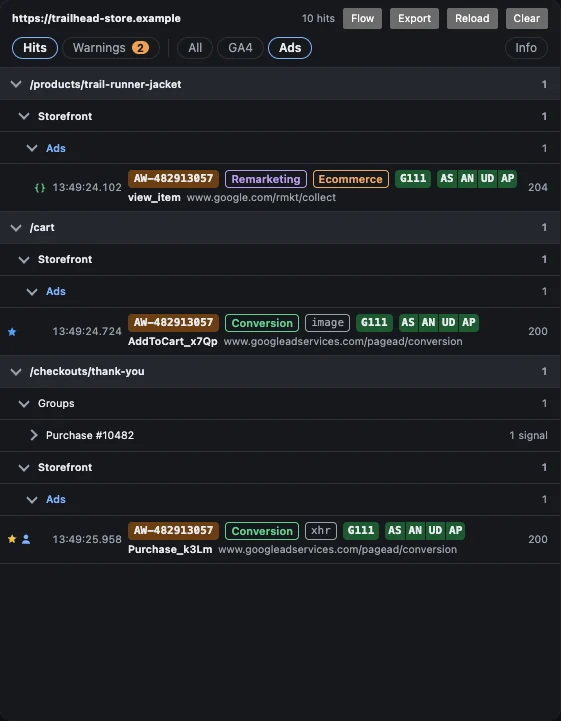Collapse the /products/trail-runner-jacket page group

16,84
